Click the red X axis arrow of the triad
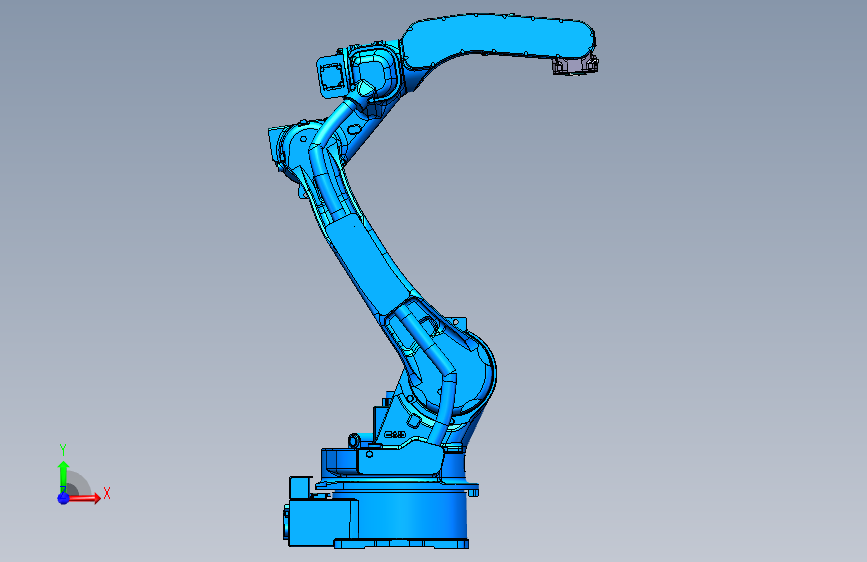Image resolution: width=867 pixels, height=562 pixels. click(x=84, y=498)
